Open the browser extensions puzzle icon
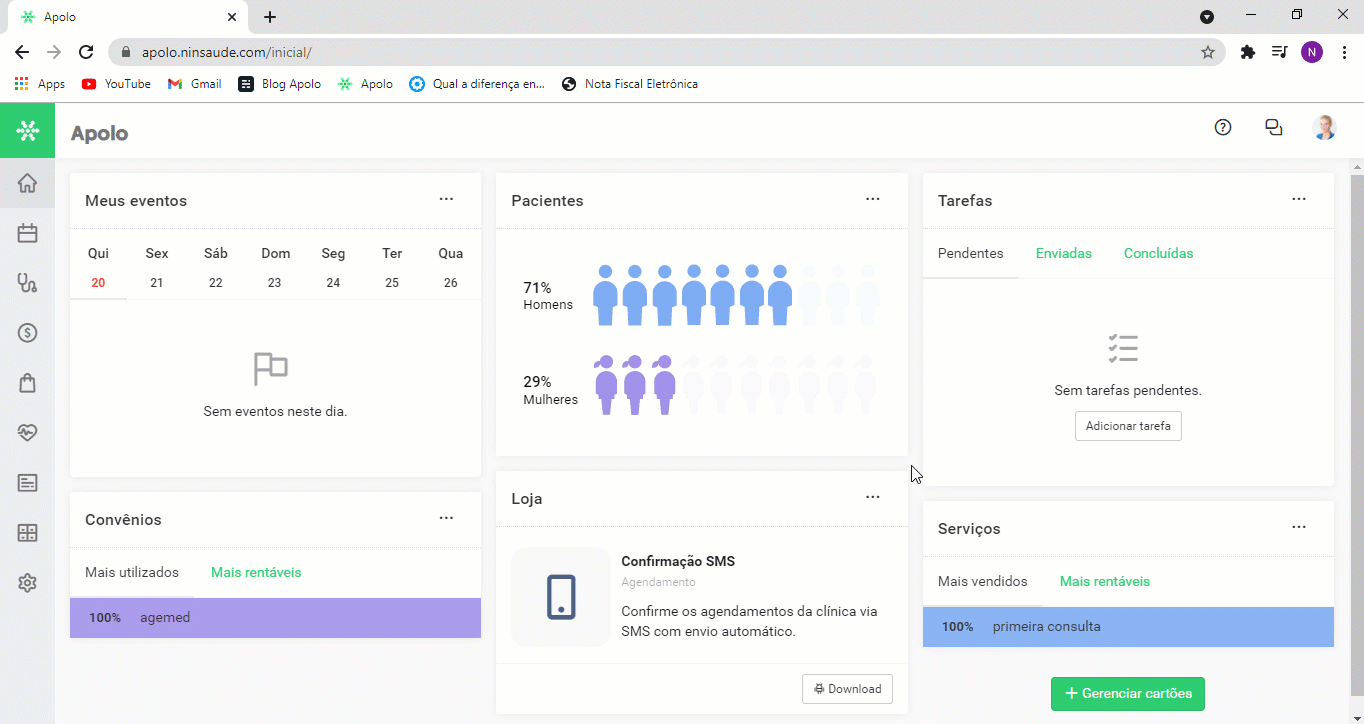This screenshot has width=1364, height=724. (1247, 52)
